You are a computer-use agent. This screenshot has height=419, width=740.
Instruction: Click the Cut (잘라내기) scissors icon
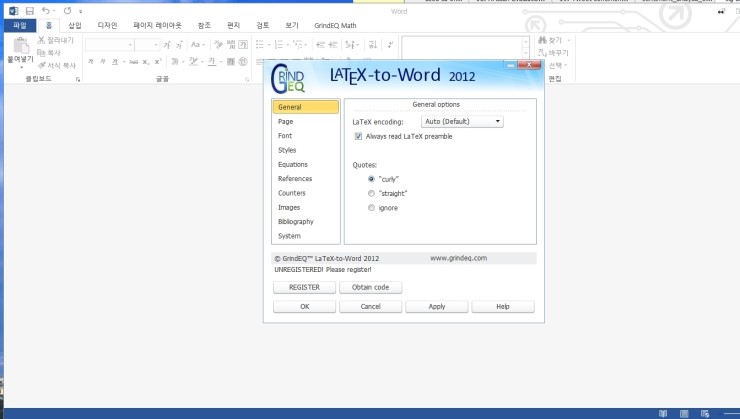41,40
